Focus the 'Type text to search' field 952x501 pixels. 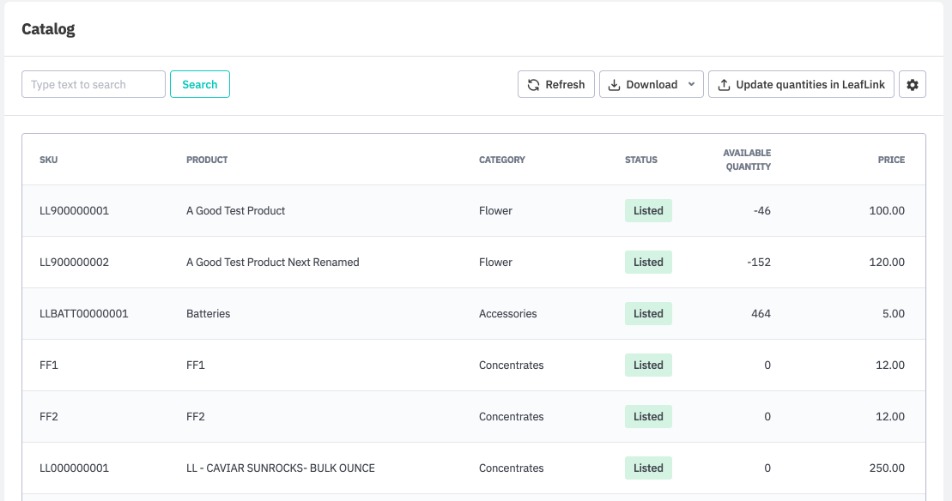pos(94,85)
